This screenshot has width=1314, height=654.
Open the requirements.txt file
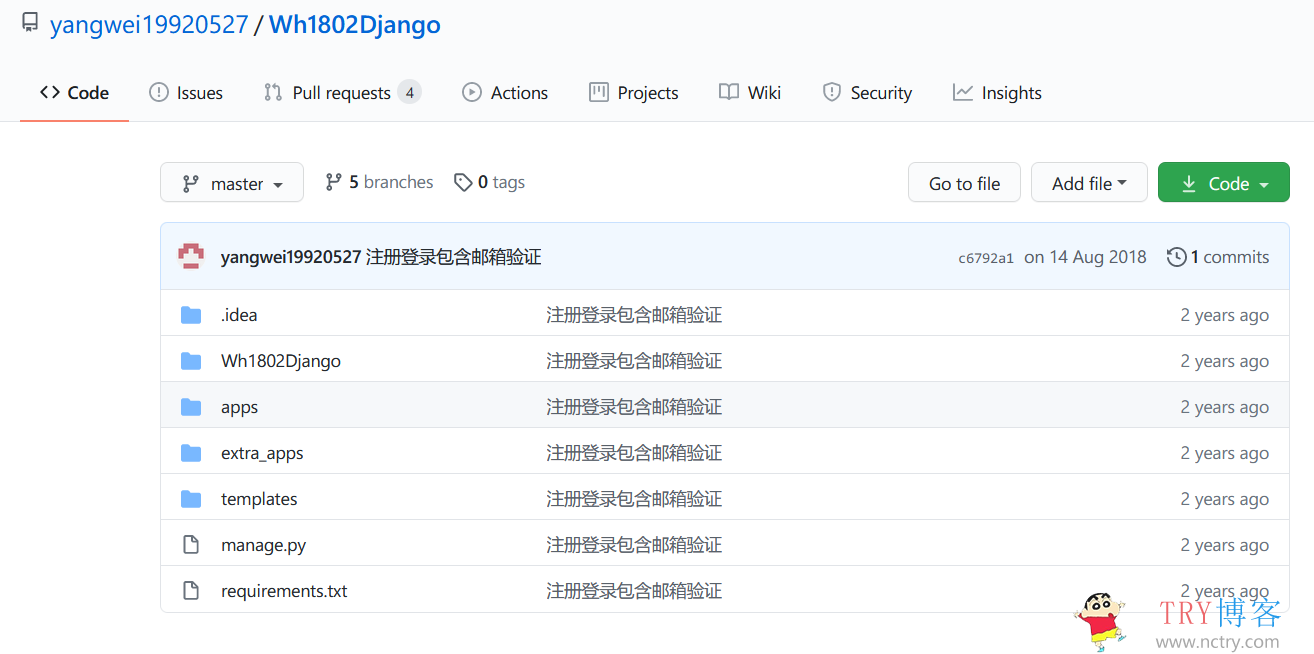[284, 591]
